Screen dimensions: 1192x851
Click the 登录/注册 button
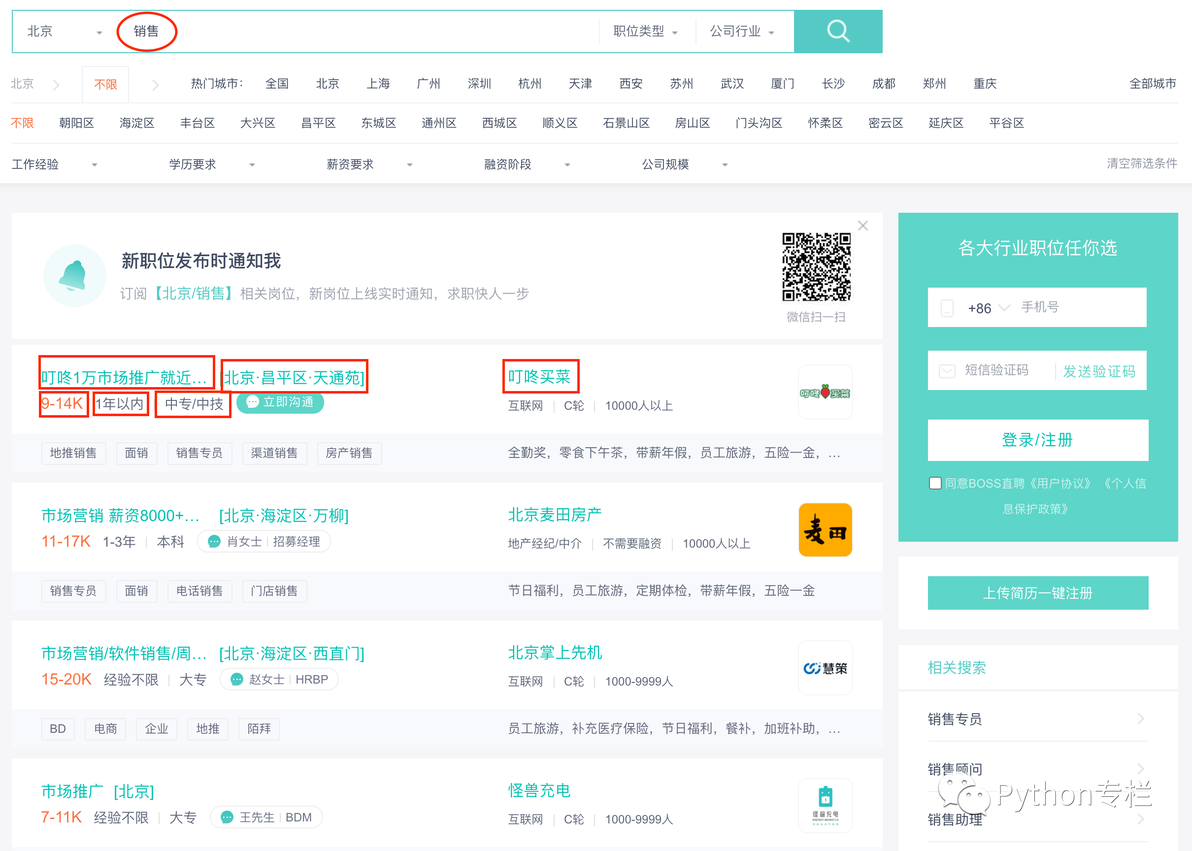pos(1038,440)
